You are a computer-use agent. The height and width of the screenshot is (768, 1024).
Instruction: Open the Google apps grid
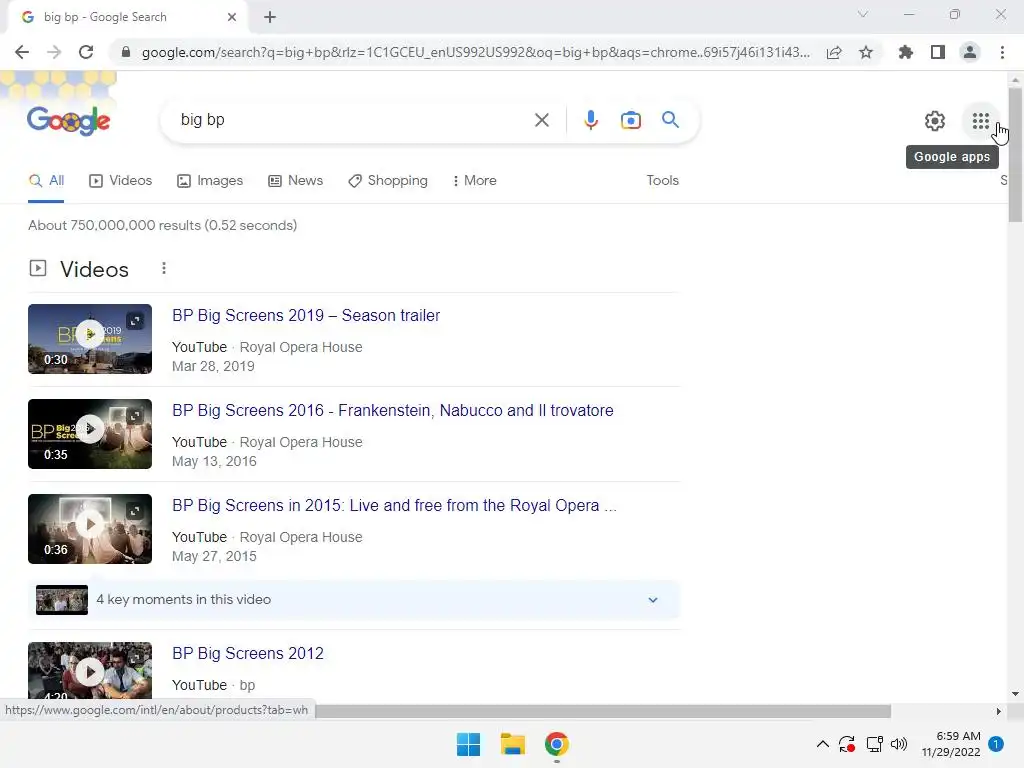[980, 121]
